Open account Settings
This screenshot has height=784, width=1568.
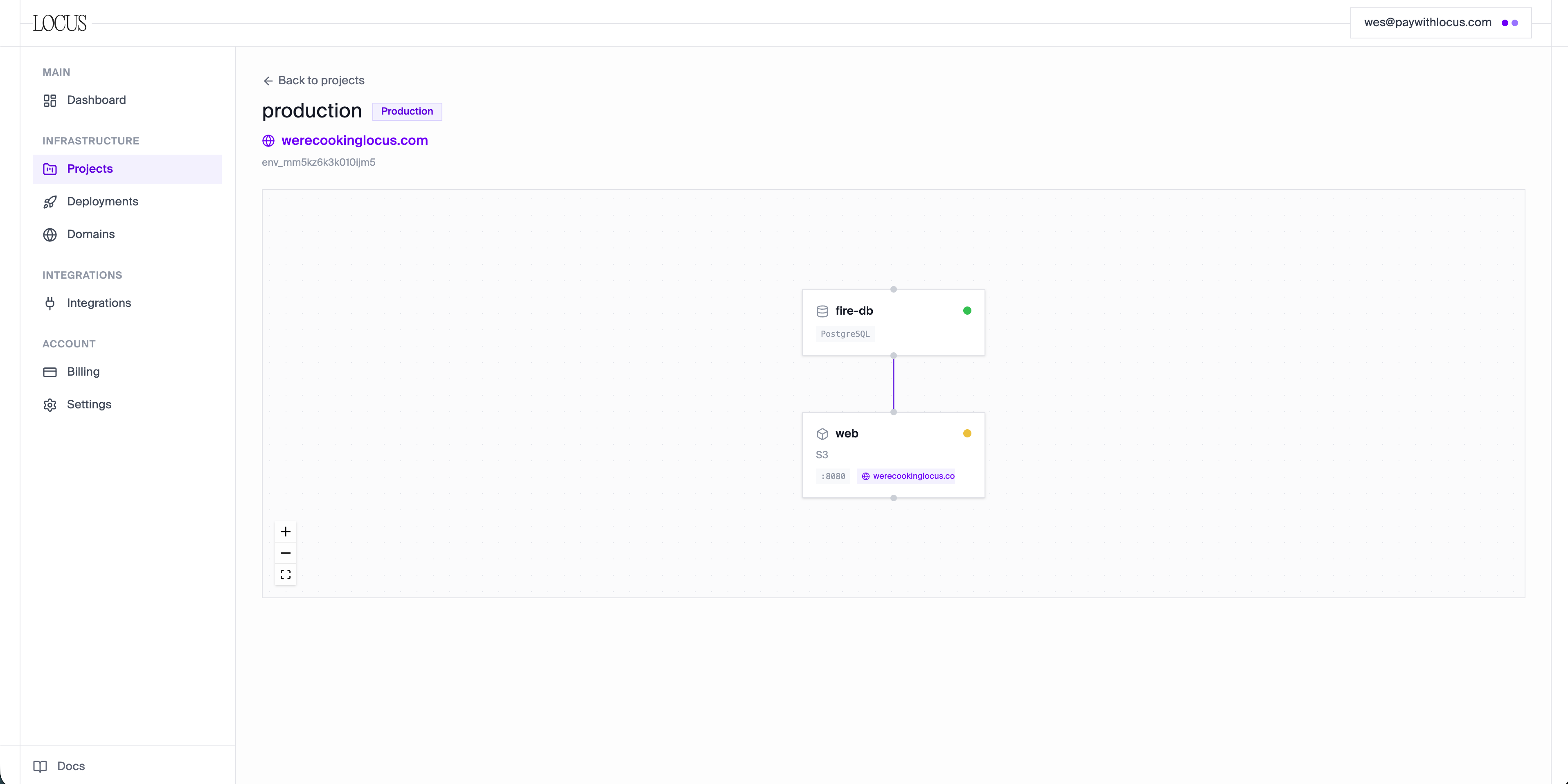coord(89,405)
